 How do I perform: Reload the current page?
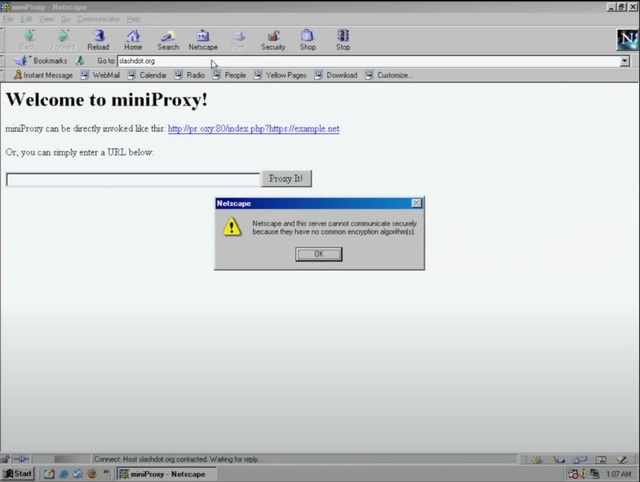[x=98, y=40]
